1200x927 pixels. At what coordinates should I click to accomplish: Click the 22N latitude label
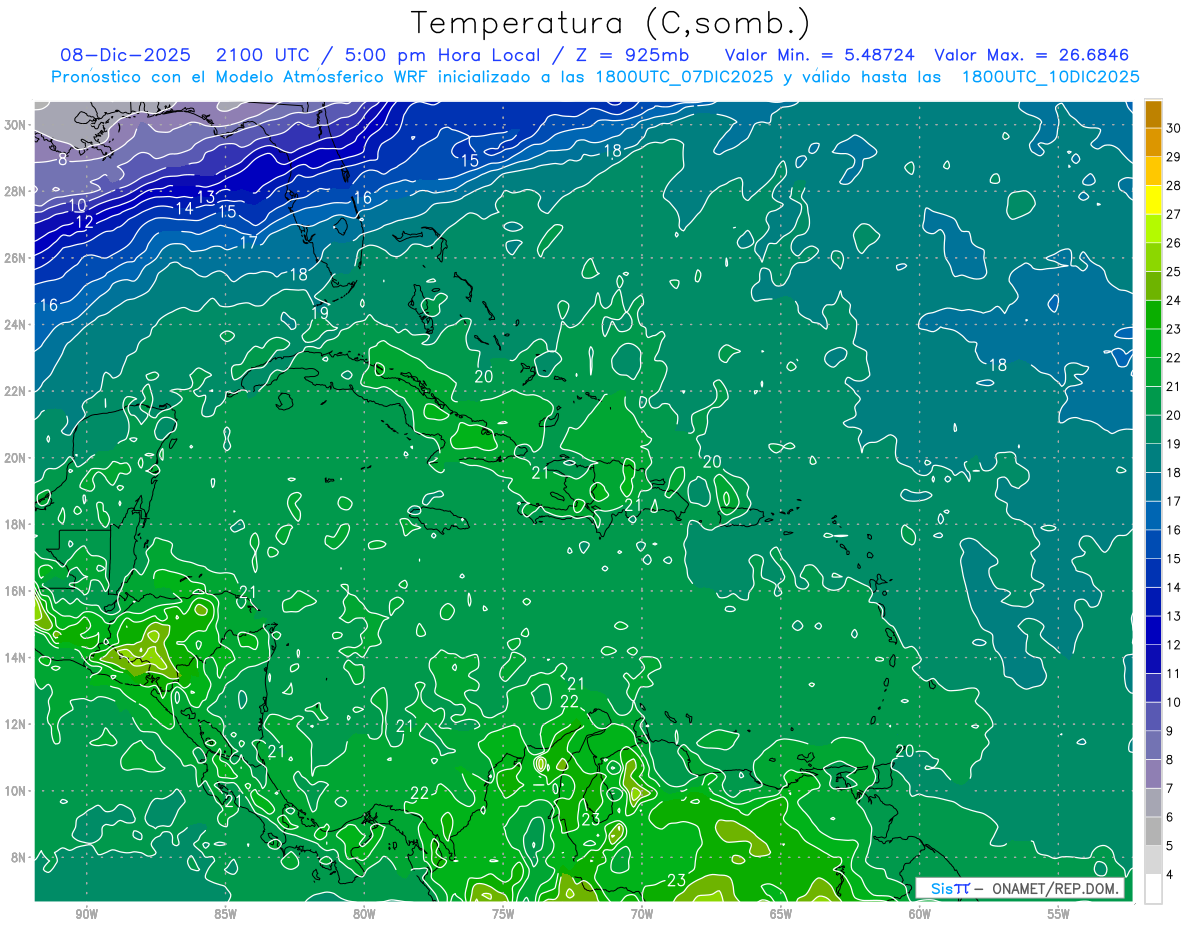(x=16, y=391)
